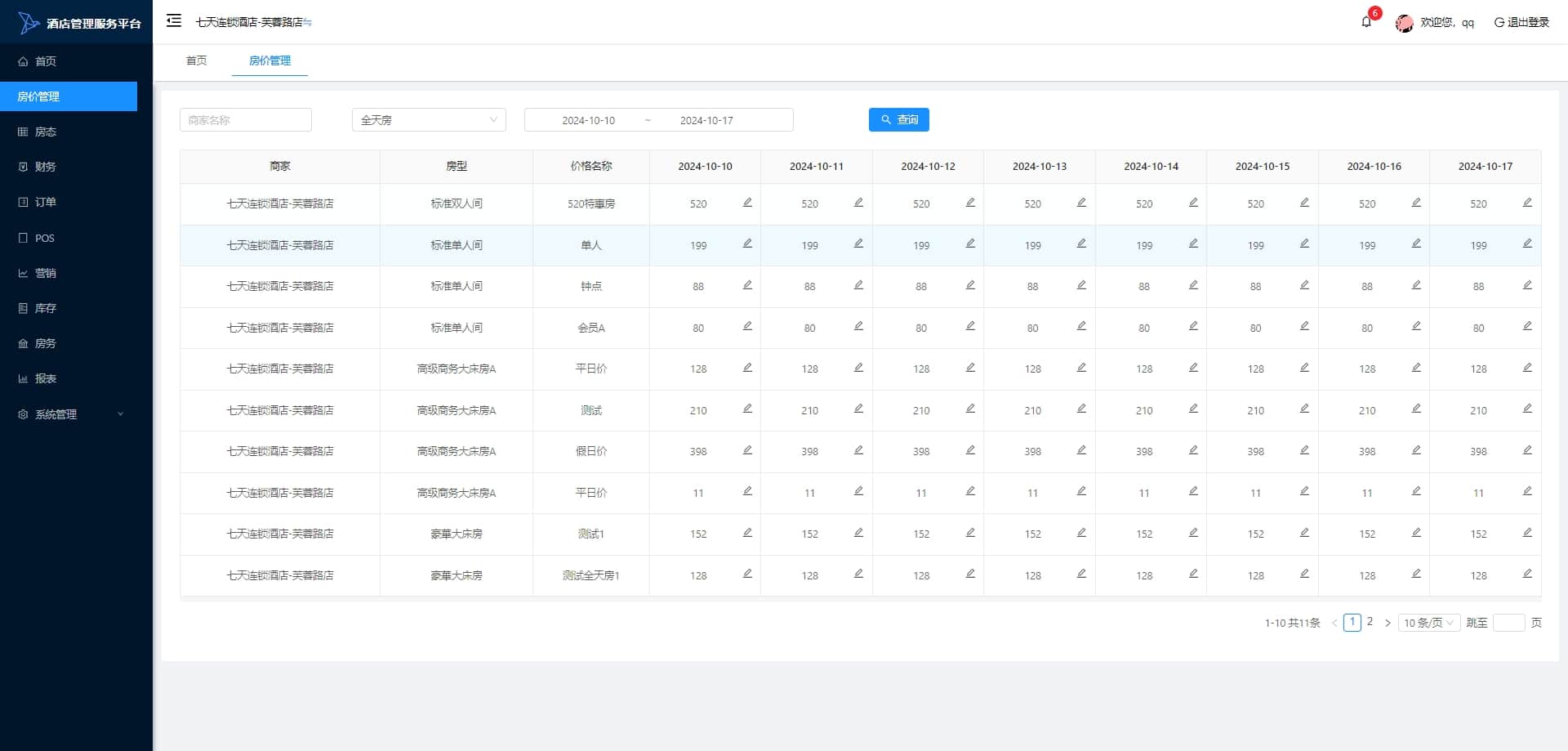Screen dimensions: 1568x751
Task: Collapse the sidebar with the menu fold icon
Action: tap(174, 21)
